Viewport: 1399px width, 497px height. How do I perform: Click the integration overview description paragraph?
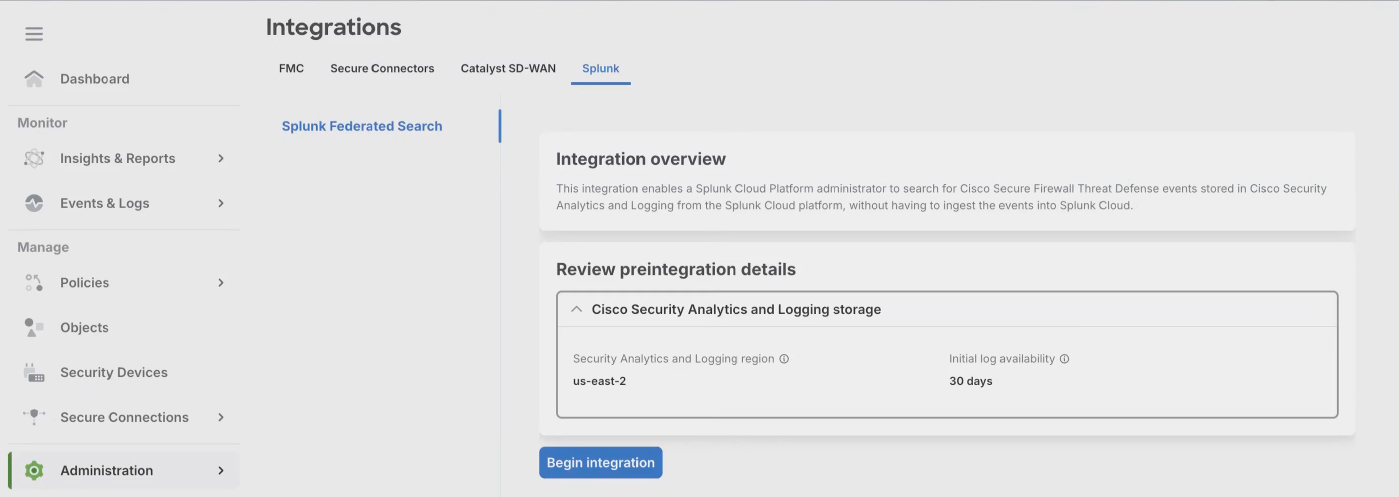click(941, 197)
